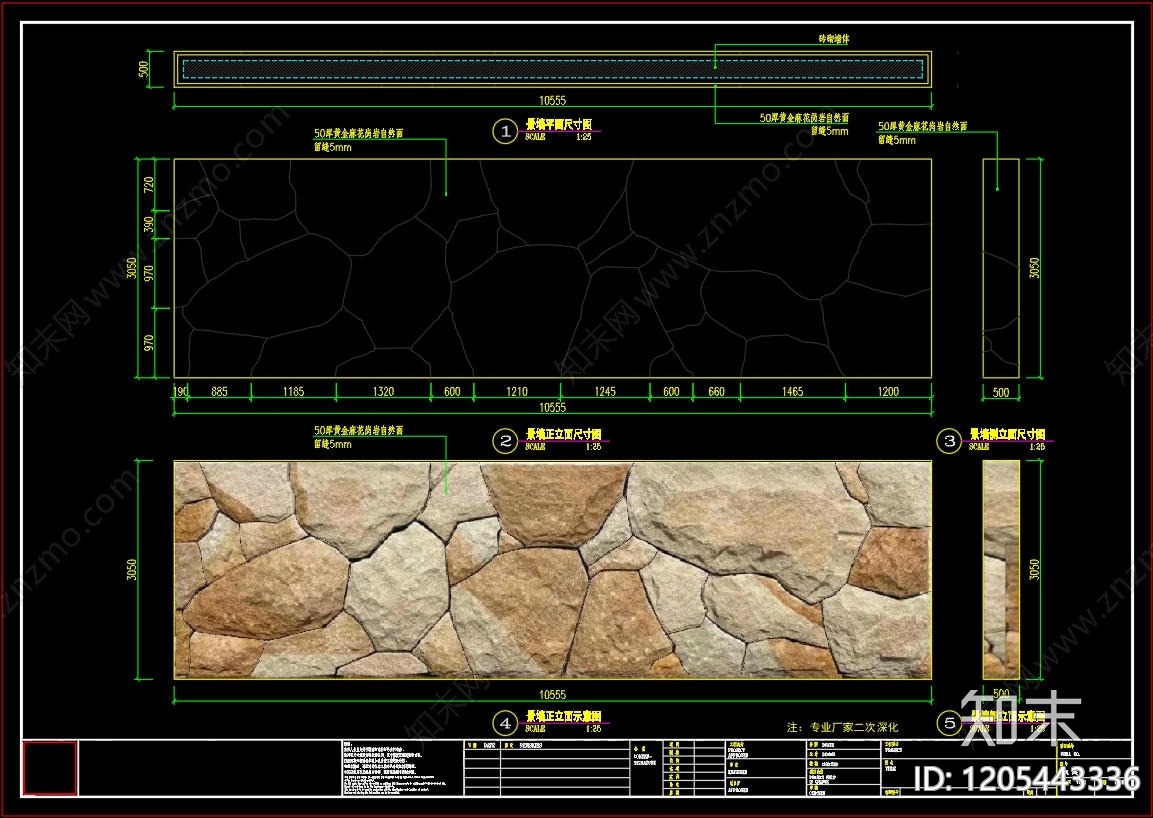Select the 景墙平面尺寸图 title label
This screenshot has width=1153, height=818.
(558, 125)
